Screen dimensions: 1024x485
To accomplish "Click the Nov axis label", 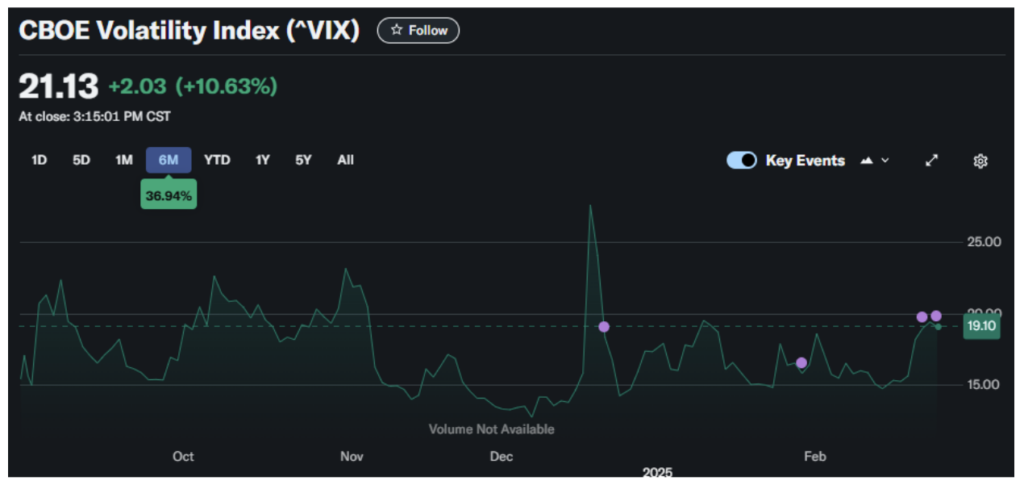I will click(352, 457).
